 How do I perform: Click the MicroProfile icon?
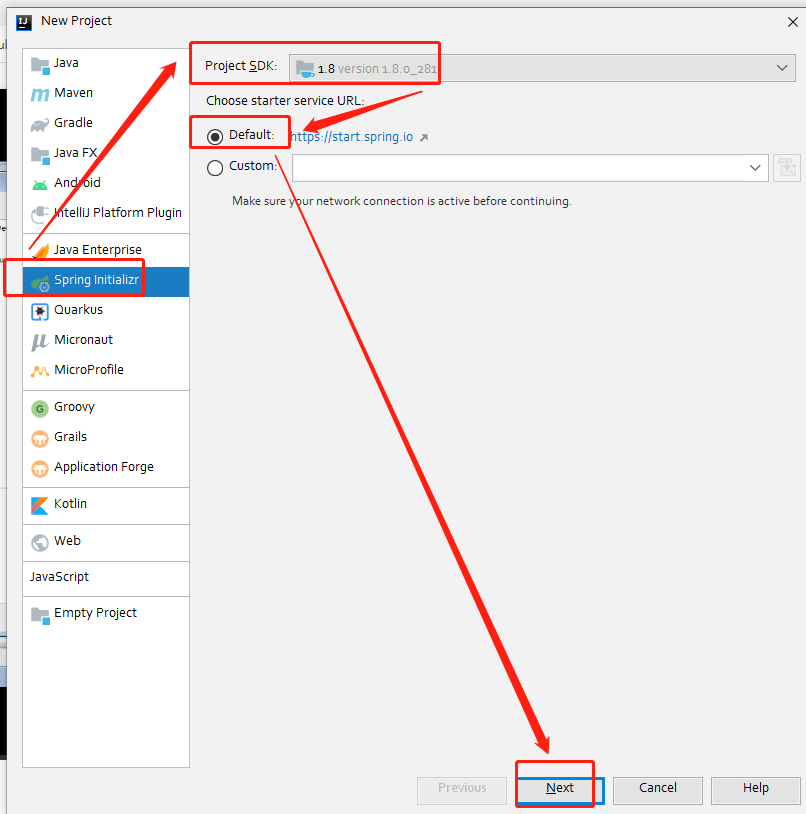pos(40,371)
